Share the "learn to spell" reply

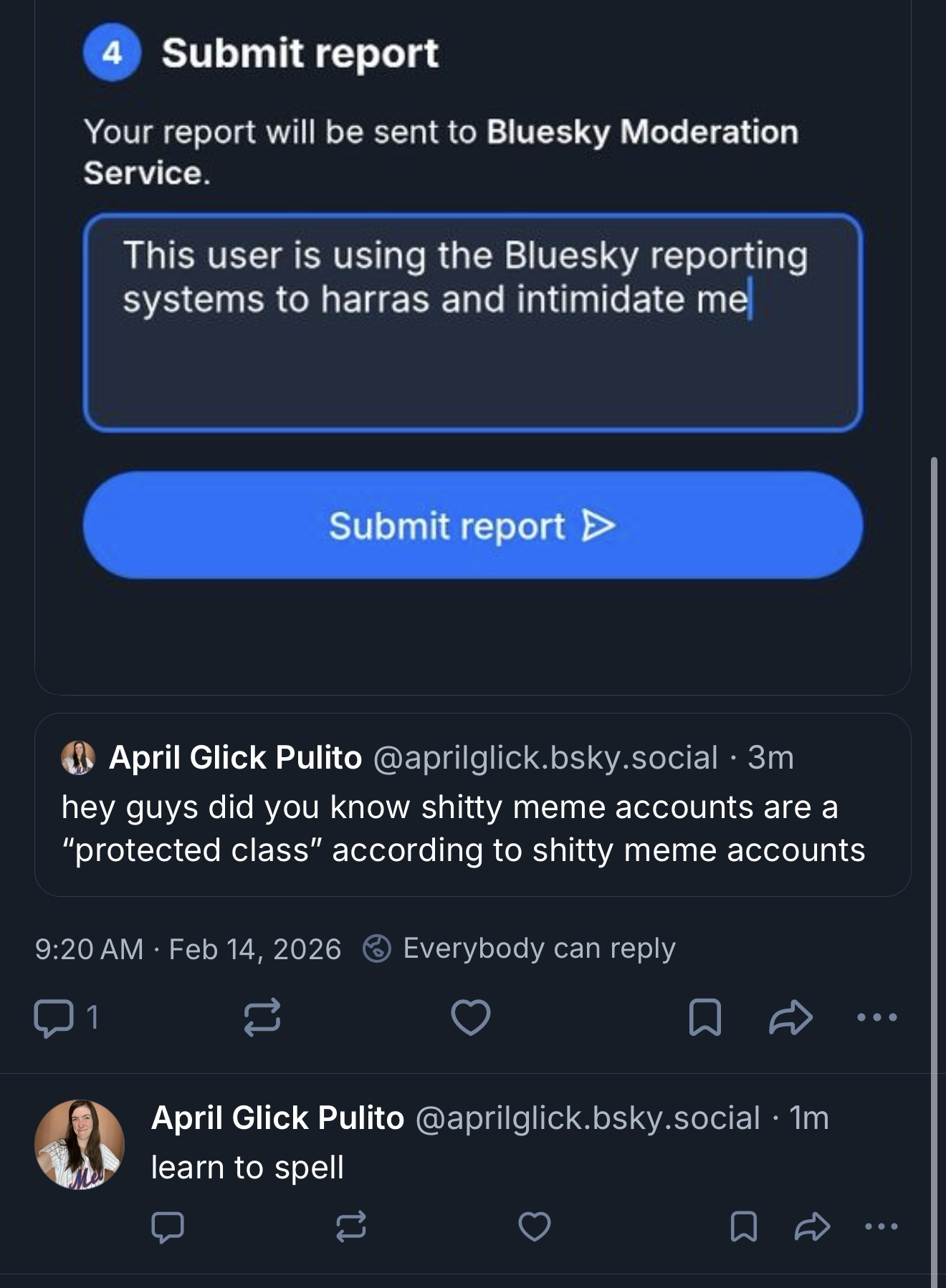(812, 1226)
